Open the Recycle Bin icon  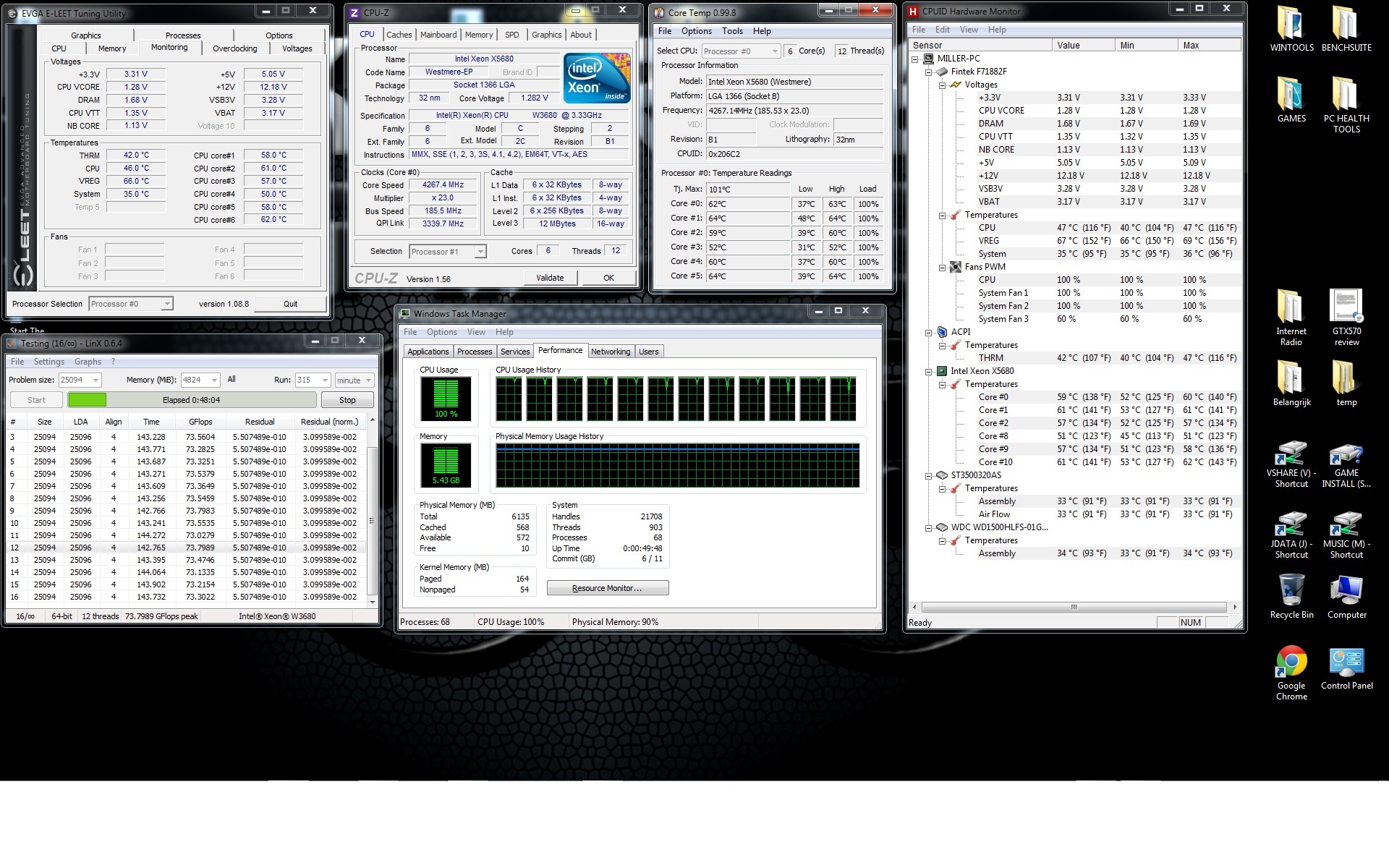(x=1291, y=591)
